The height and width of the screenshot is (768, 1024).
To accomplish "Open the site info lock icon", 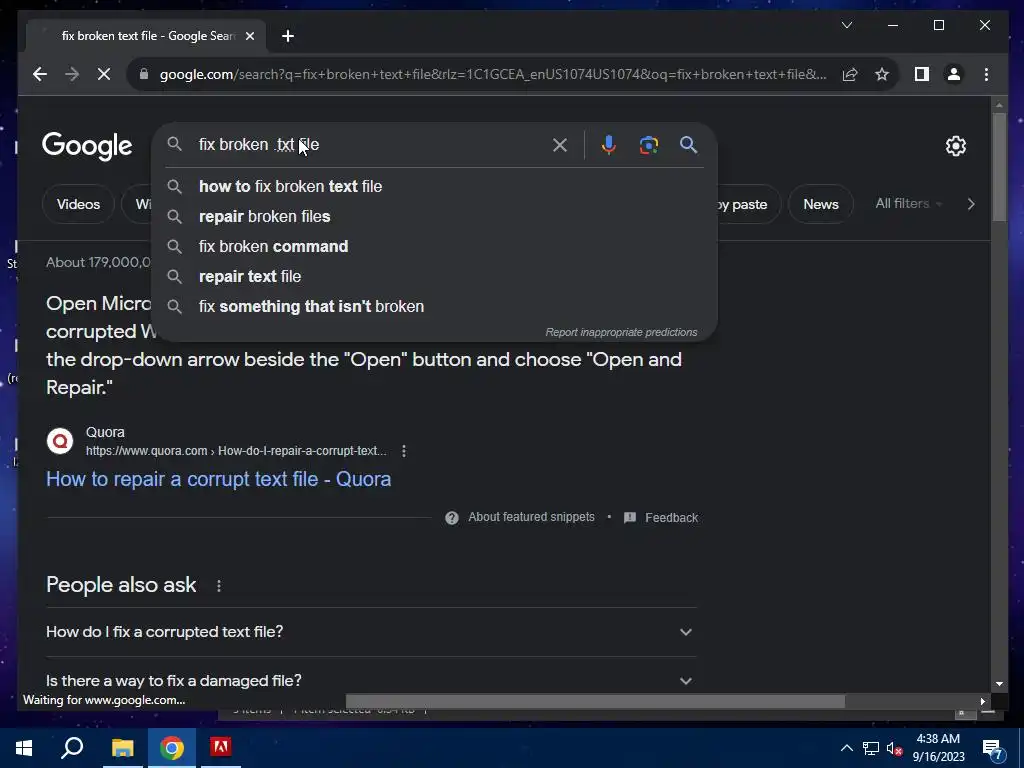I will coord(144,74).
